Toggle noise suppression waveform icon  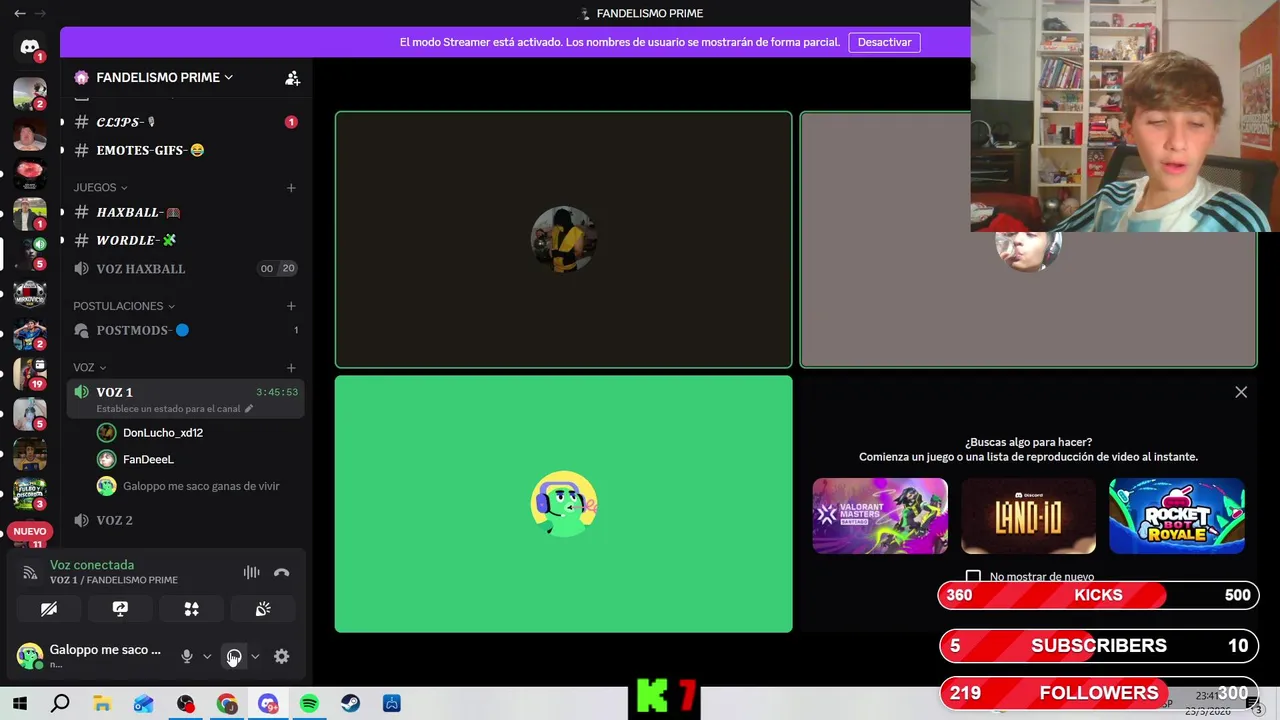[x=251, y=572]
